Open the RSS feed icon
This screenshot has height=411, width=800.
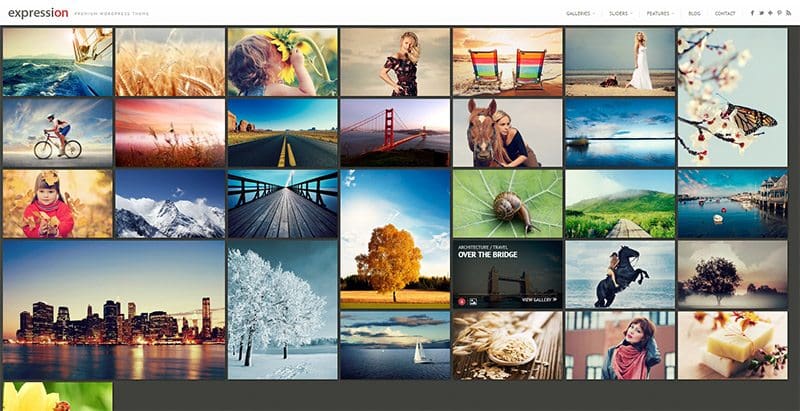pyautogui.click(x=788, y=13)
